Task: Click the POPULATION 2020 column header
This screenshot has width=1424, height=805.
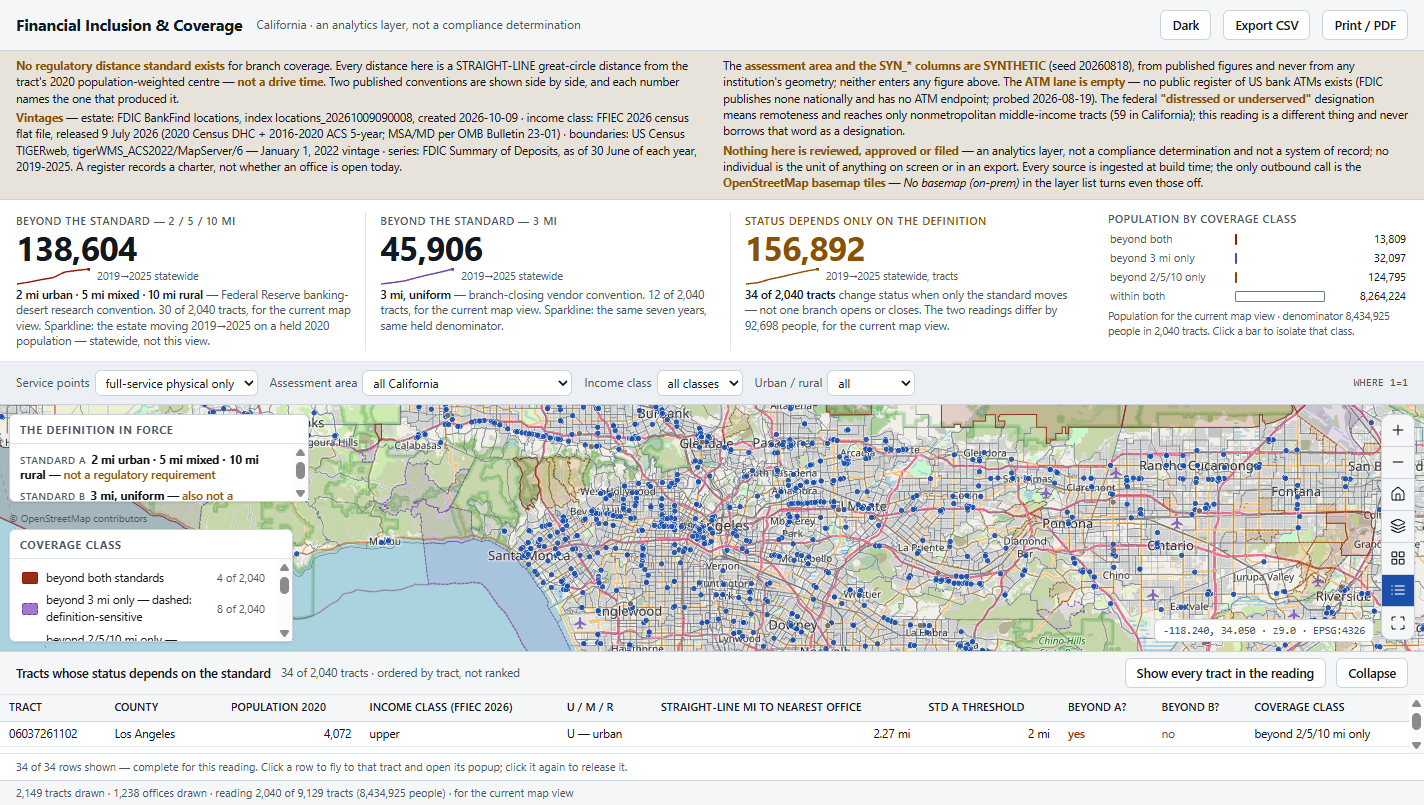Action: click(278, 707)
